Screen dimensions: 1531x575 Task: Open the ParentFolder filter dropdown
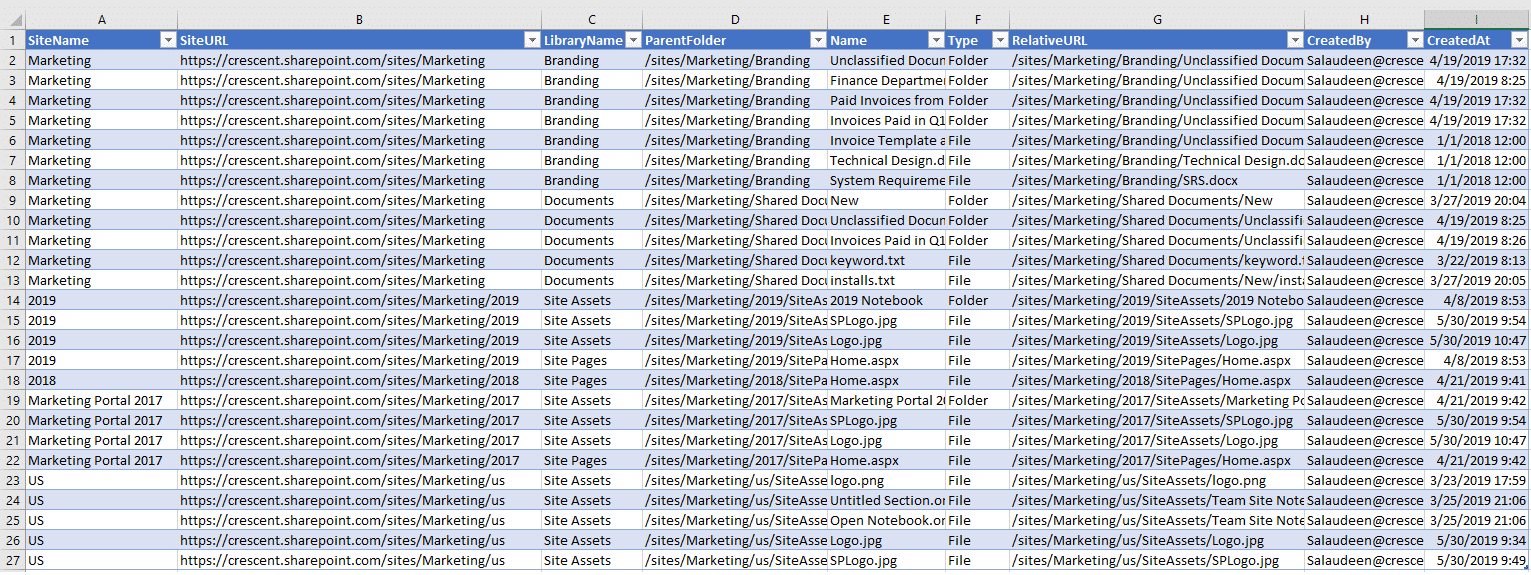pyautogui.click(x=817, y=40)
